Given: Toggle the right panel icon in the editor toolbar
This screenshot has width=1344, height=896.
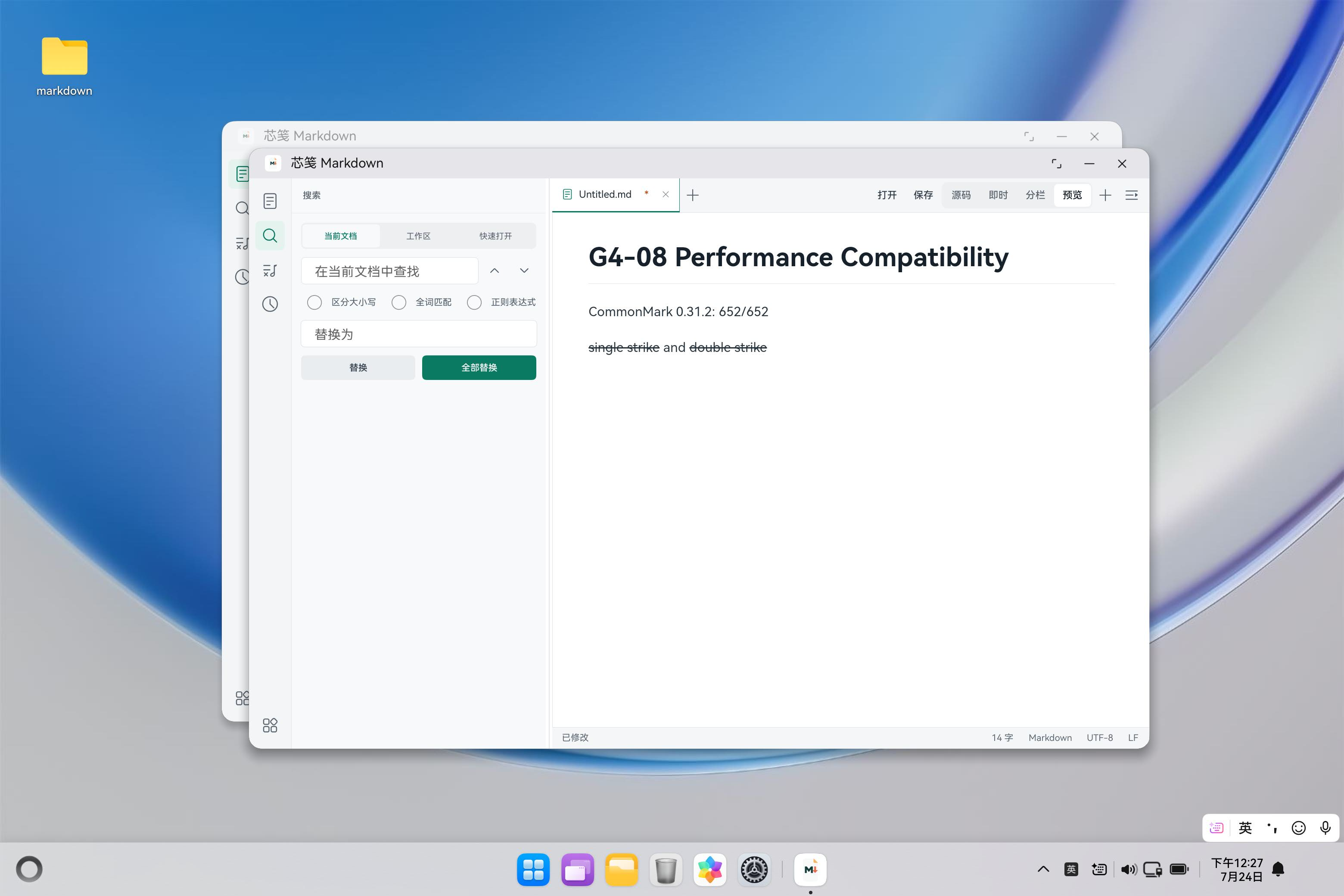Looking at the screenshot, I should pos(1132,196).
